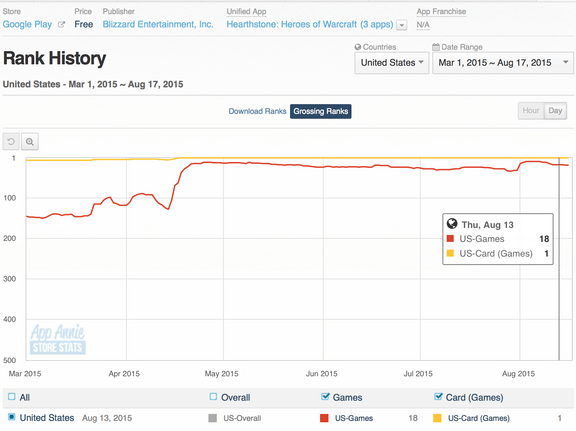Click the magnifier zoom icon
This screenshot has width=576, height=431.
[x=30, y=141]
